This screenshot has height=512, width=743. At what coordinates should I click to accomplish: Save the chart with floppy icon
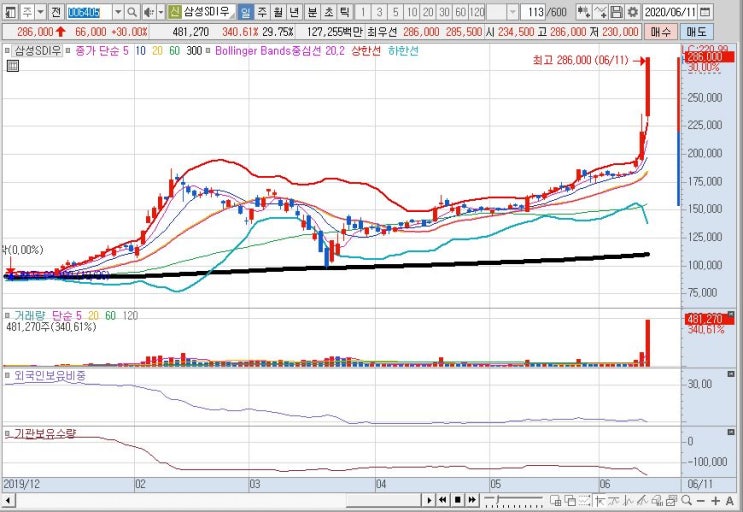pos(616,12)
